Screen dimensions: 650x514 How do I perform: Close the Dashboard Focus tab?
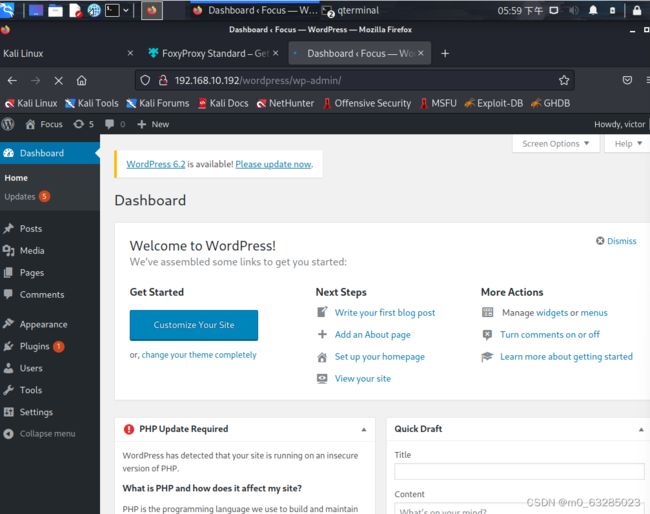tap(421, 53)
